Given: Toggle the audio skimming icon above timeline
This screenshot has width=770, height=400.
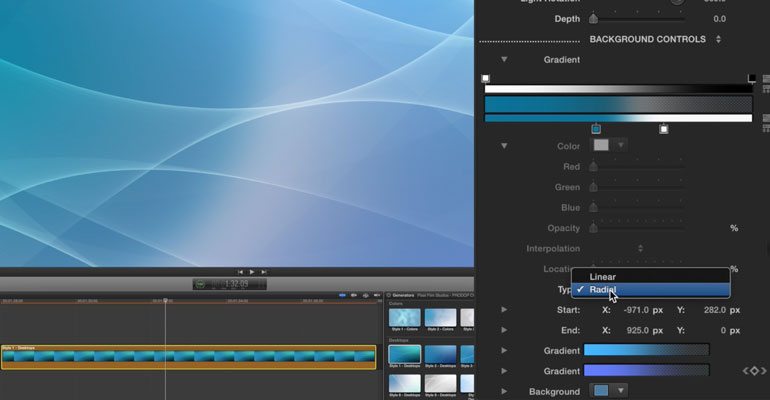Looking at the screenshot, I should pyautogui.click(x=354, y=295).
